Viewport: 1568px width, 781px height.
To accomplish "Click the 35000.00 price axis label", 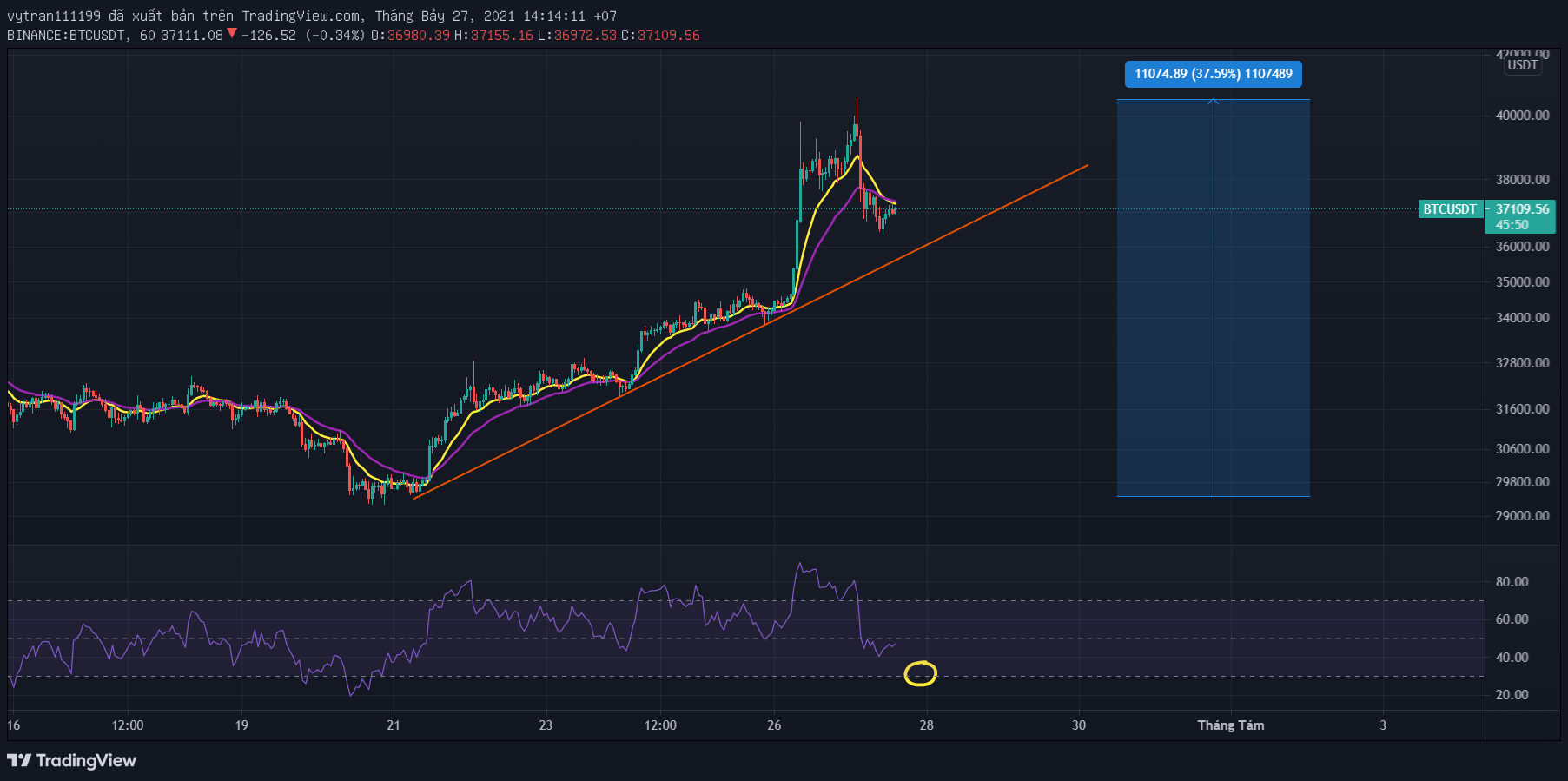I will pos(1522,282).
